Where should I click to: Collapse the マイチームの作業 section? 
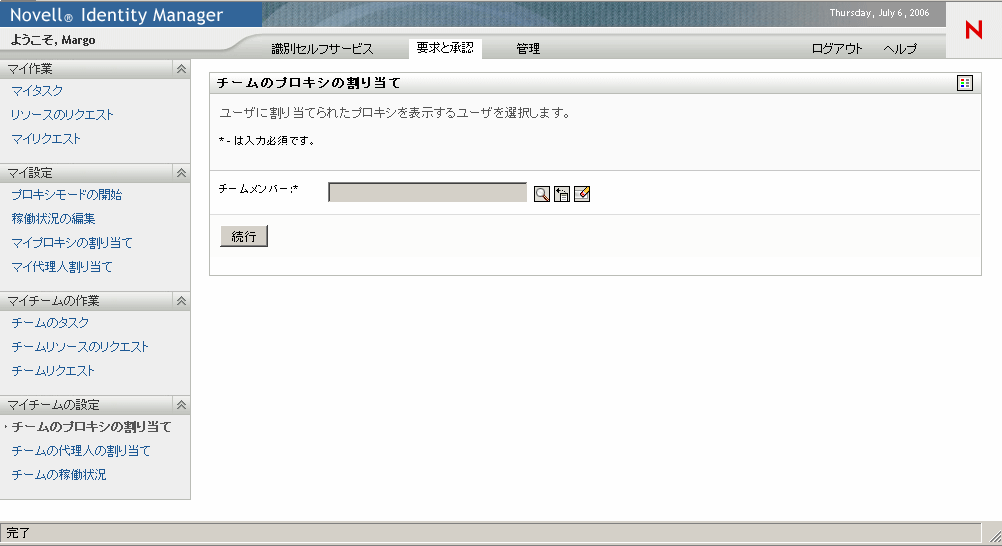pos(181,300)
